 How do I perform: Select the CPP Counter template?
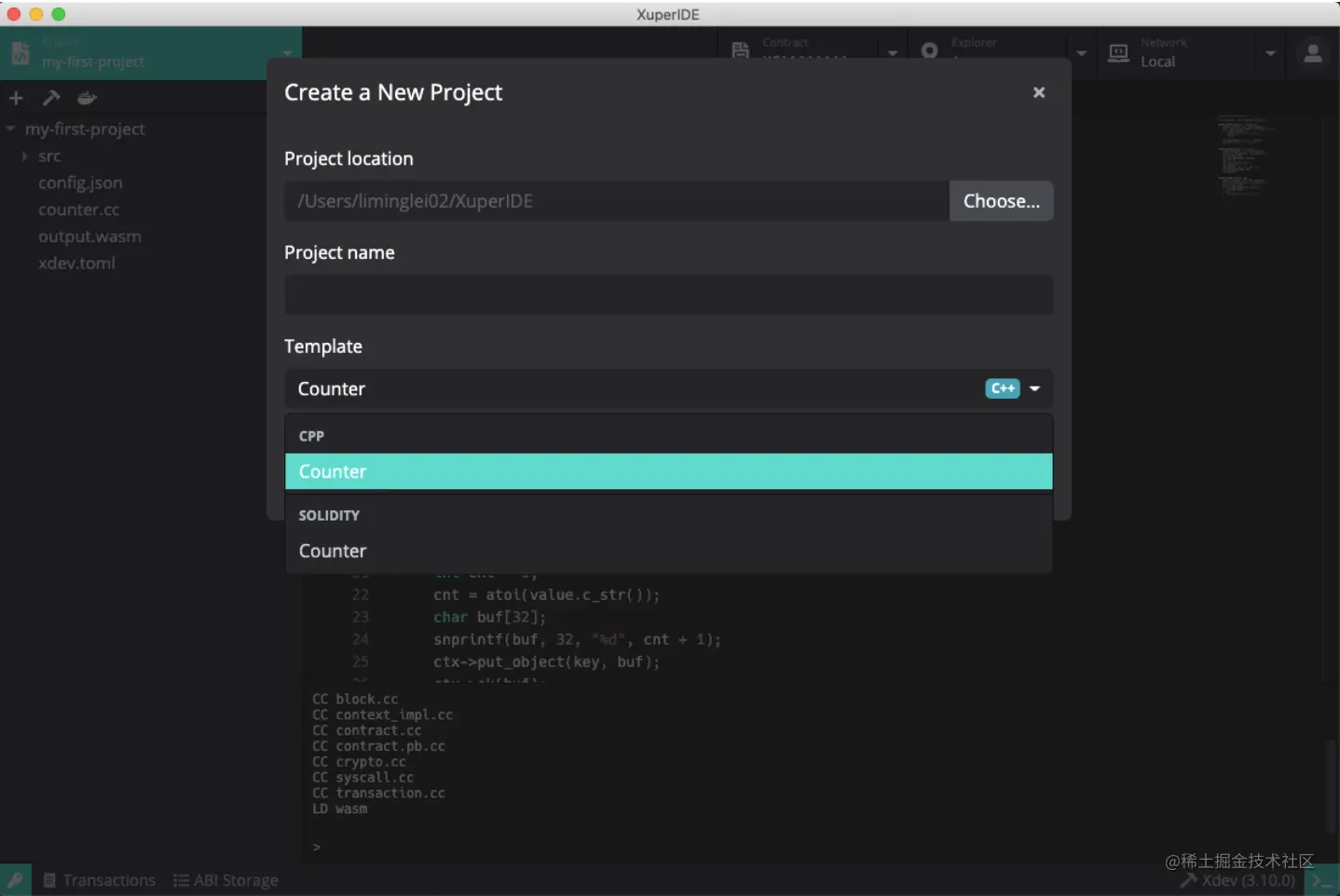(x=668, y=471)
